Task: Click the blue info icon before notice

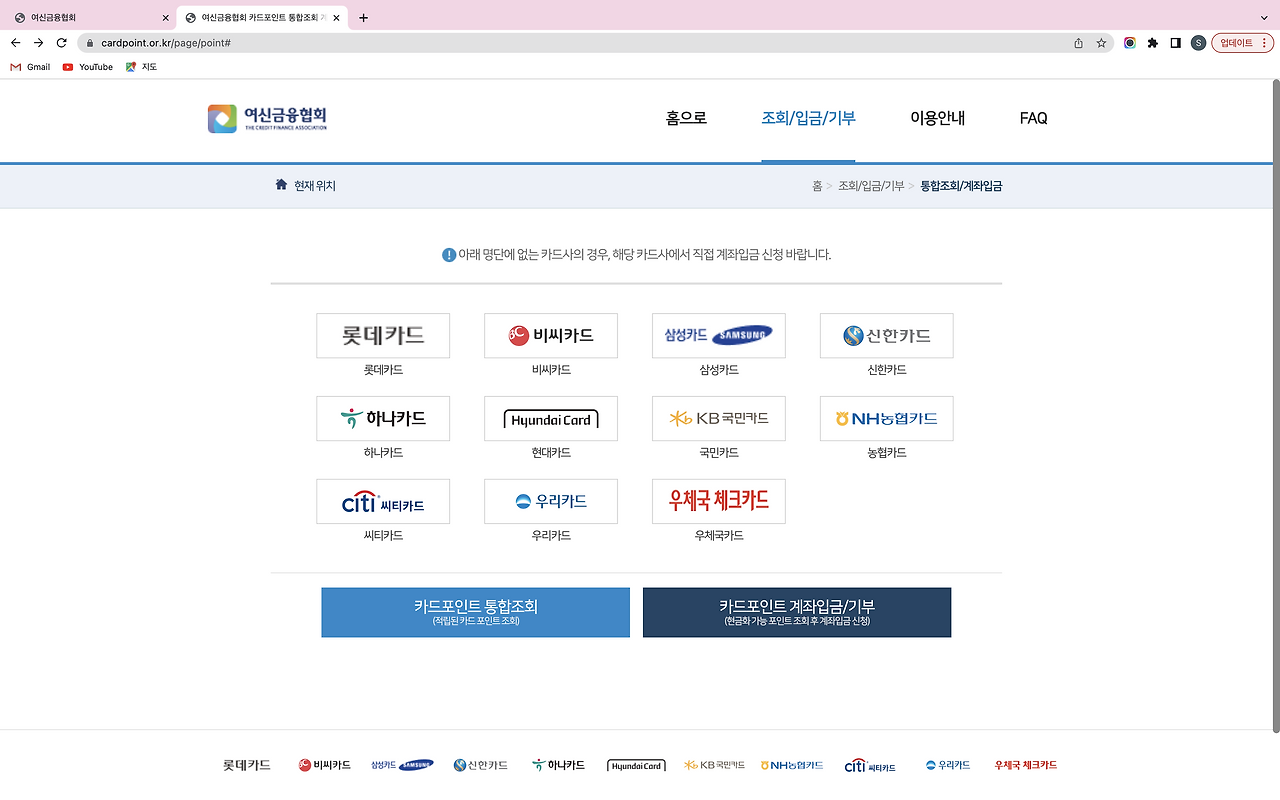Action: [x=449, y=255]
